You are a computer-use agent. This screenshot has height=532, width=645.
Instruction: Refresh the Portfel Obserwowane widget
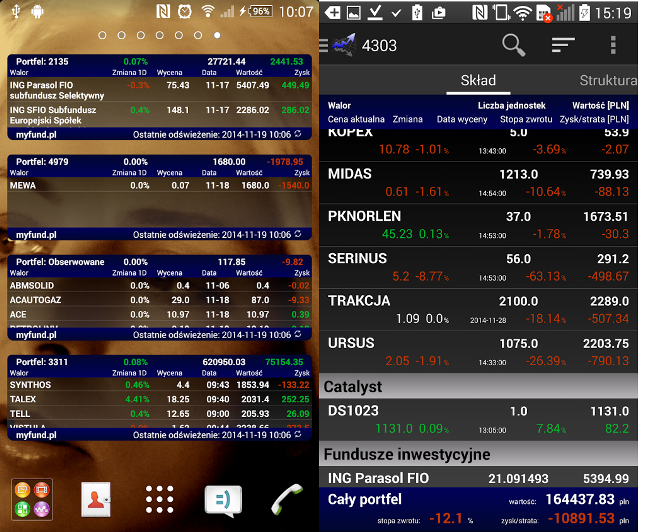[x=298, y=334]
